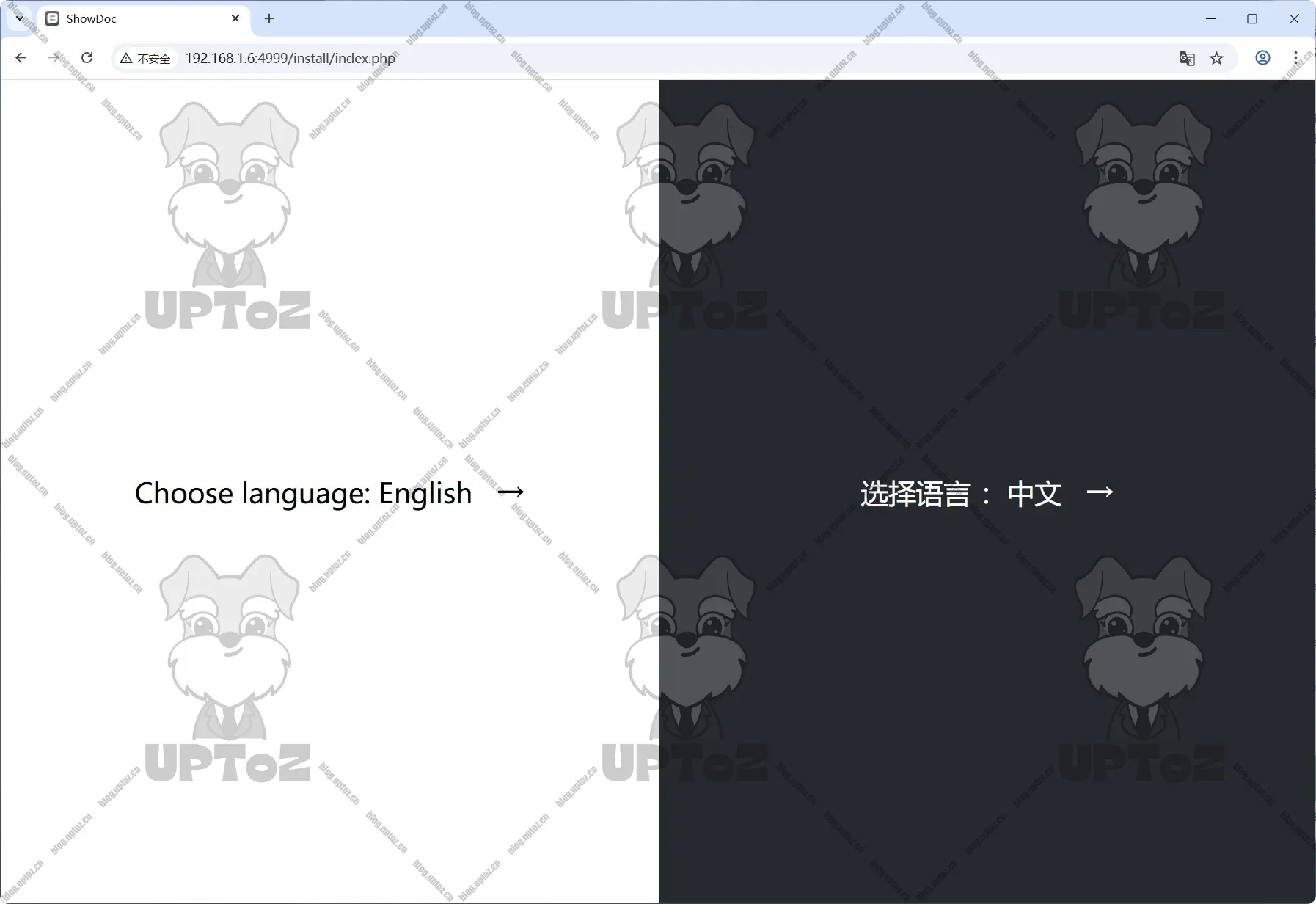This screenshot has width=1316, height=904.
Task: Focus the address bar URL
Action: 290,58
